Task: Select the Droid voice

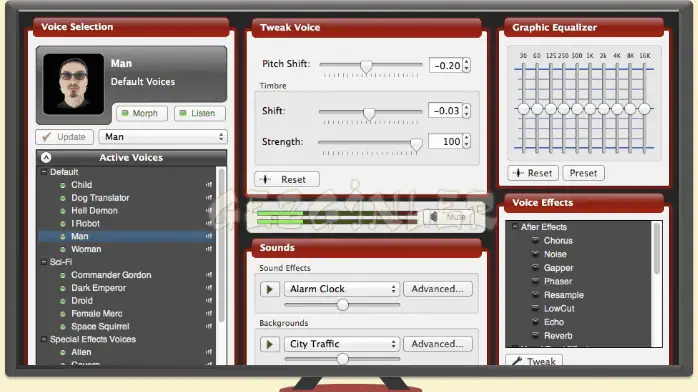Action: (82, 301)
